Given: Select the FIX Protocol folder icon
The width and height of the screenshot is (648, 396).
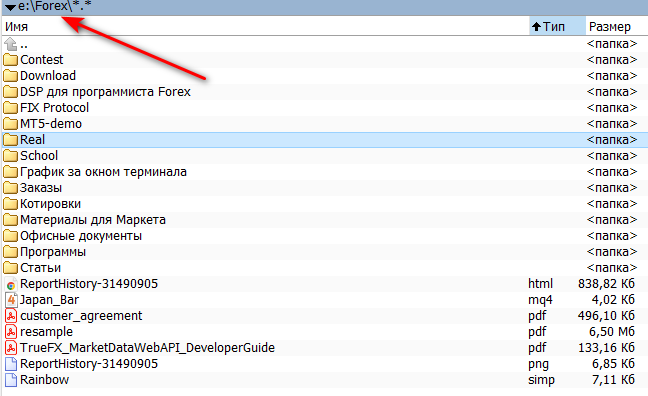Looking at the screenshot, I should pyautogui.click(x=11, y=108).
